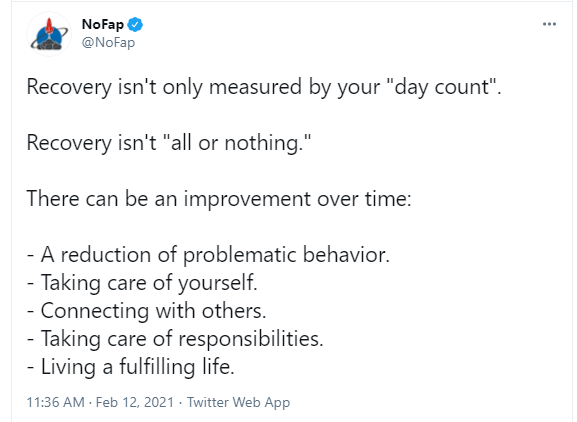Select the 'Taking care of responsibilities' line
This screenshot has height=422, width=577.
pos(175,339)
